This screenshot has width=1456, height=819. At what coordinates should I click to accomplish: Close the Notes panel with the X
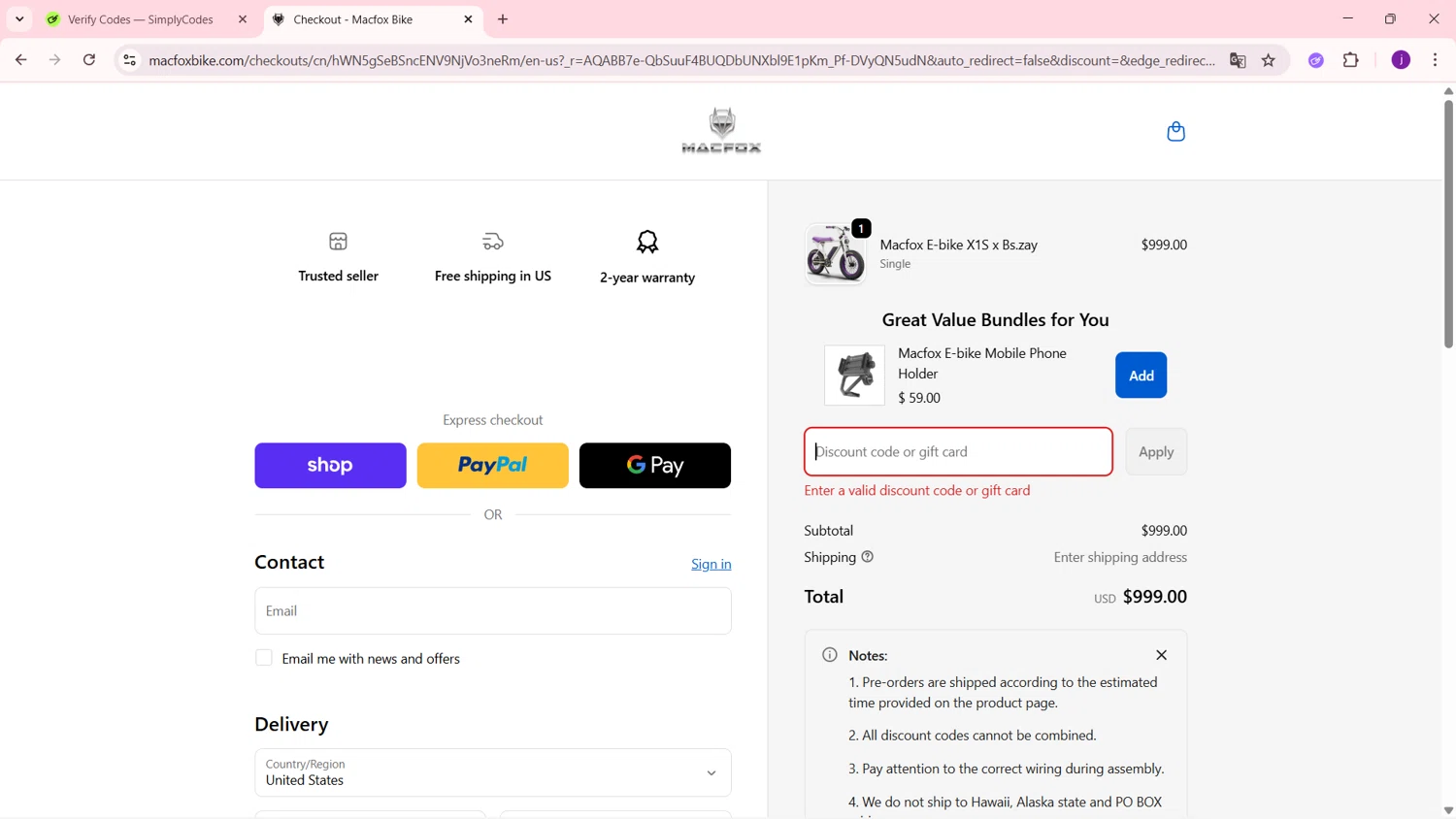point(1161,655)
